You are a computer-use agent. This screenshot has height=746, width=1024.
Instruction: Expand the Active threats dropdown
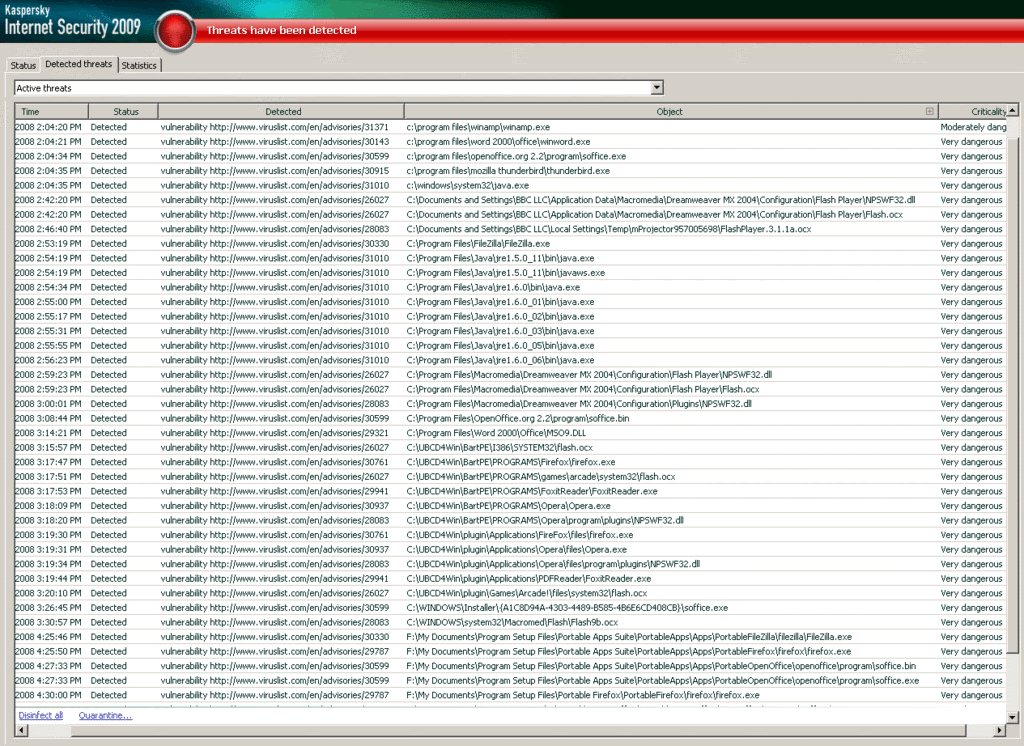pyautogui.click(x=657, y=88)
